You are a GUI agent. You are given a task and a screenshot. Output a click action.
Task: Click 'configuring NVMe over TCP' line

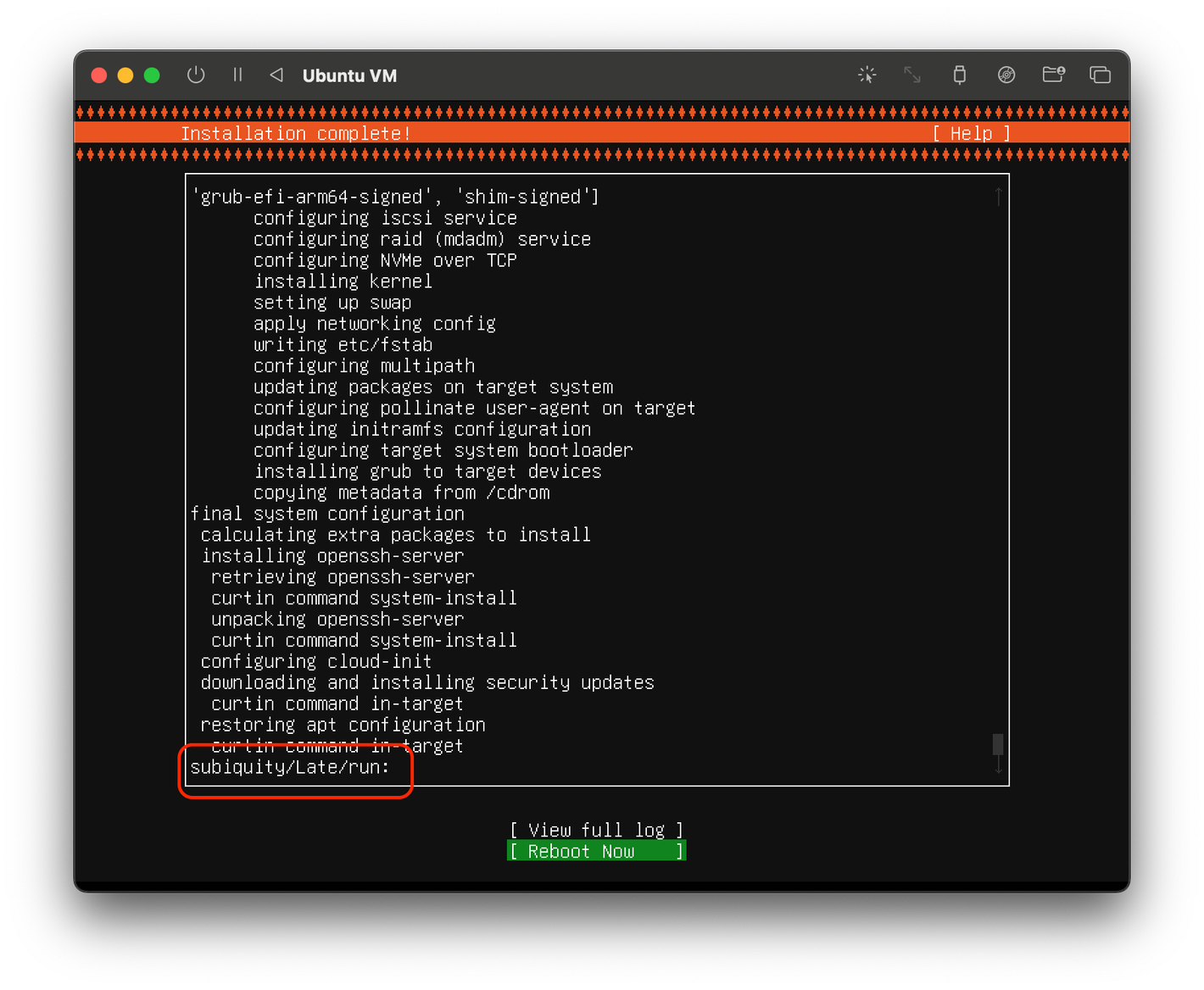385,260
